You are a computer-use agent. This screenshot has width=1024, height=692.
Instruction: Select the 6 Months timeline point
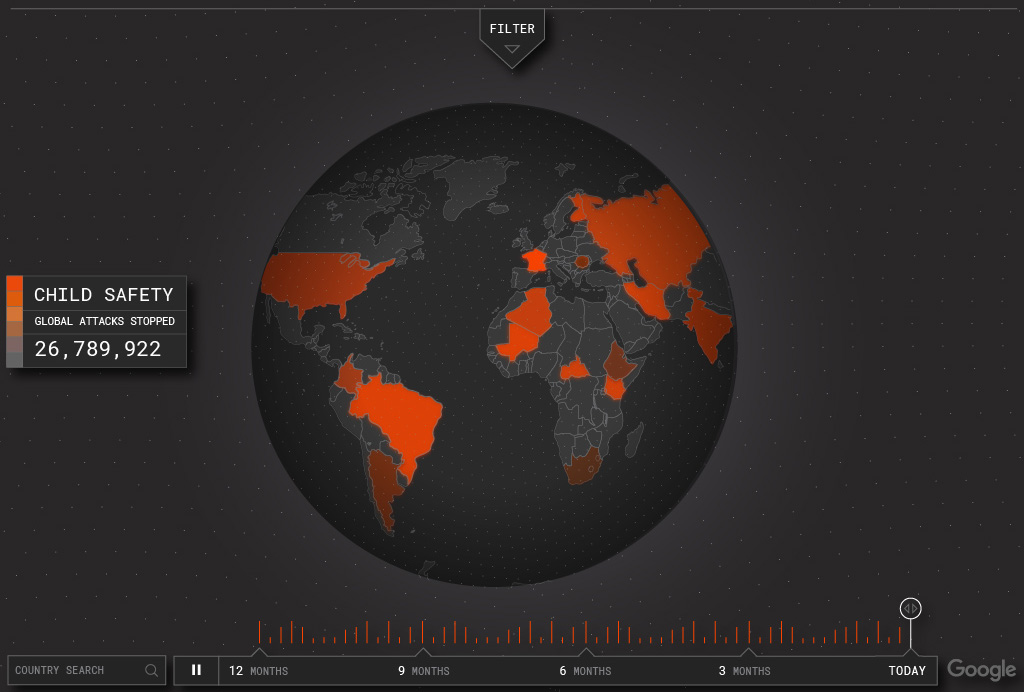pyautogui.click(x=585, y=670)
